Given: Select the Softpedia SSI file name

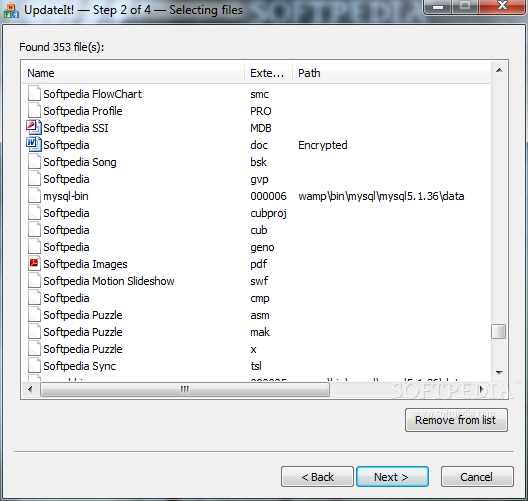Looking at the screenshot, I should point(76,128).
